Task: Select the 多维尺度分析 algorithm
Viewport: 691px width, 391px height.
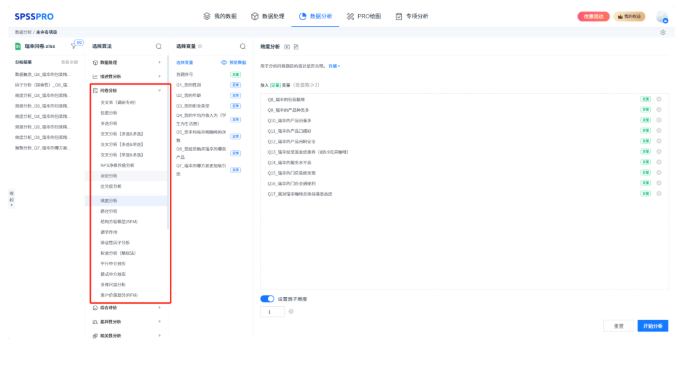Action: click(113, 284)
